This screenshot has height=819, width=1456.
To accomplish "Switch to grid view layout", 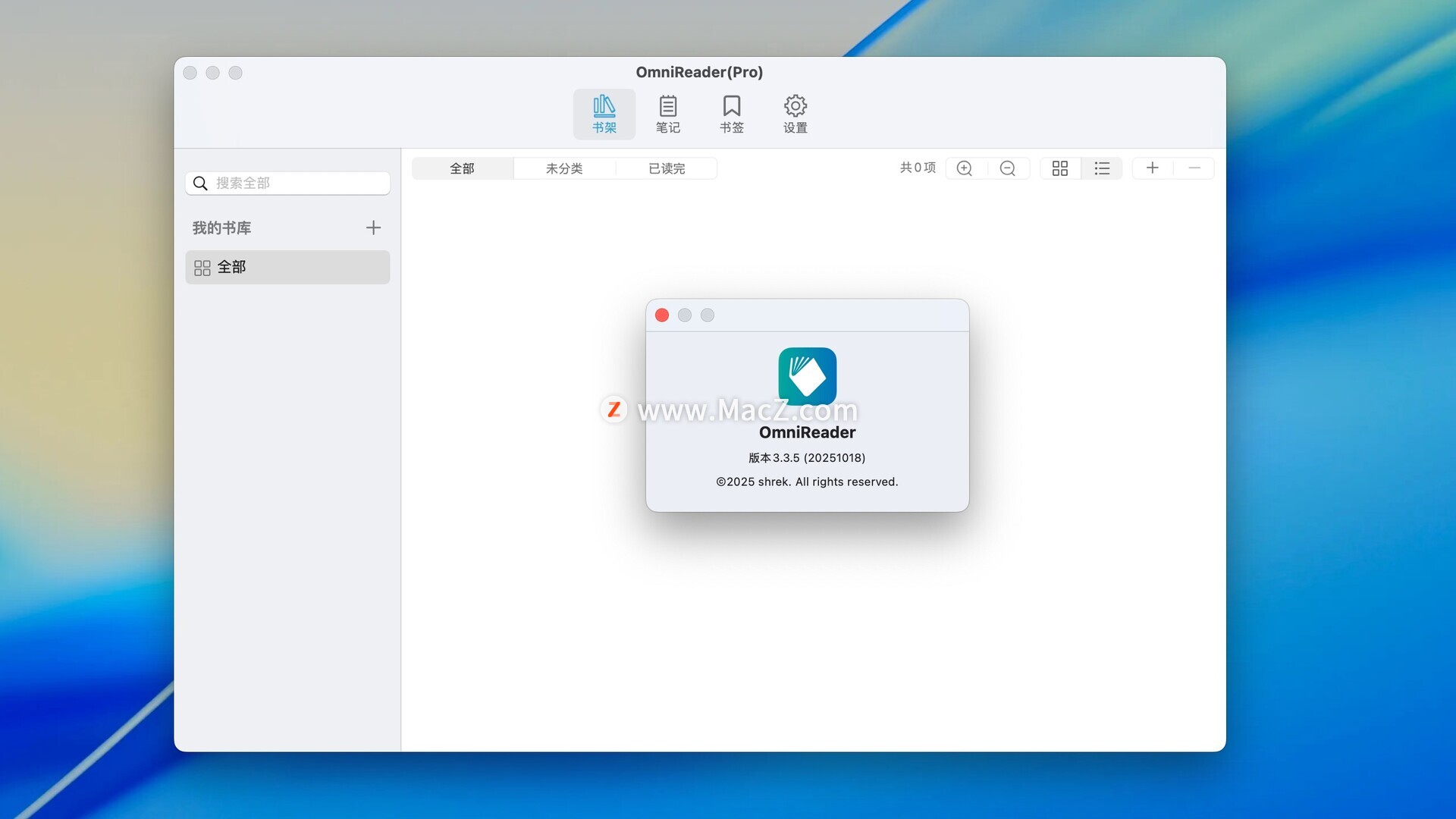I will (x=1059, y=168).
